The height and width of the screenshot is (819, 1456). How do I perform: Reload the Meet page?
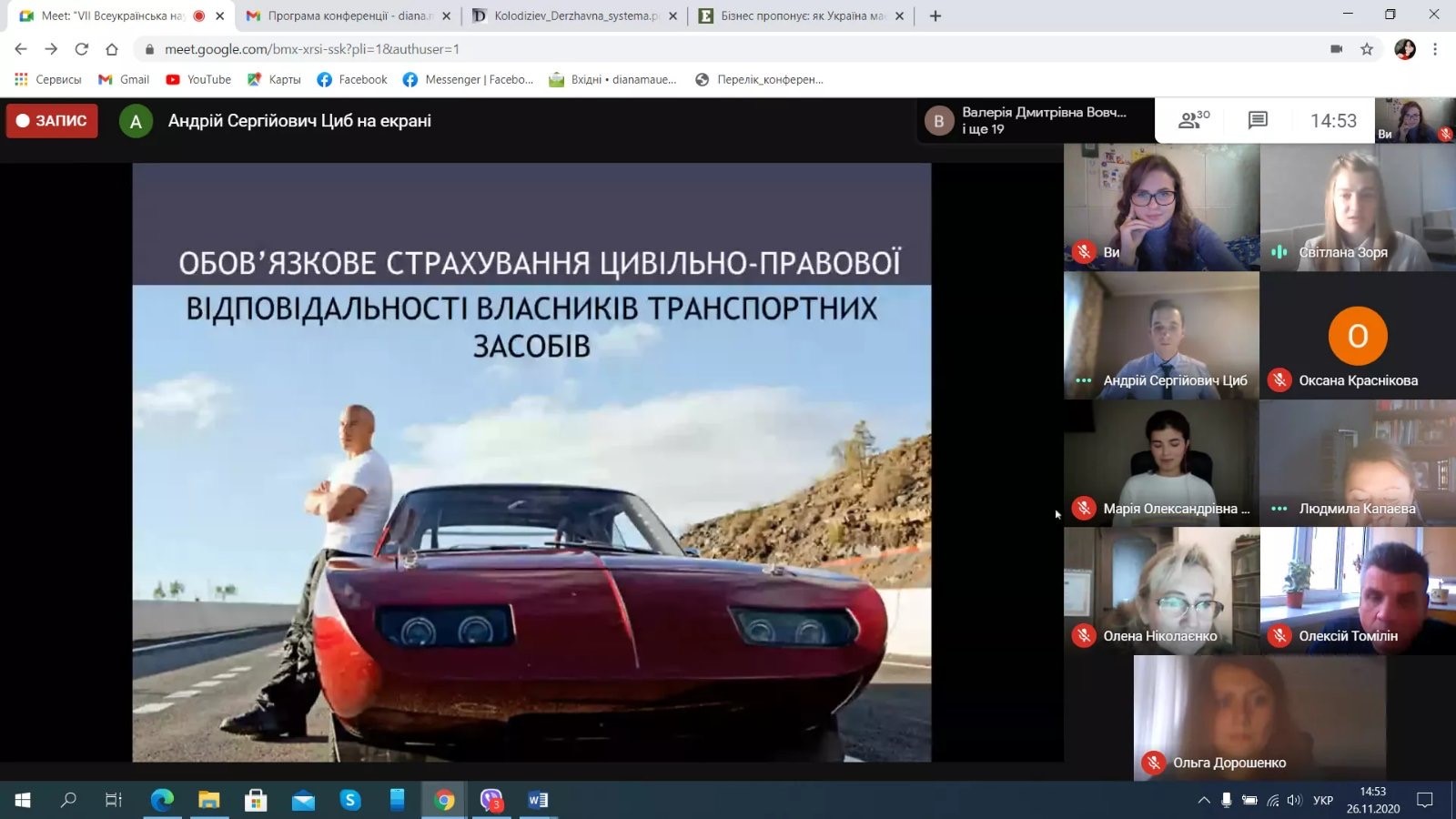tap(82, 49)
